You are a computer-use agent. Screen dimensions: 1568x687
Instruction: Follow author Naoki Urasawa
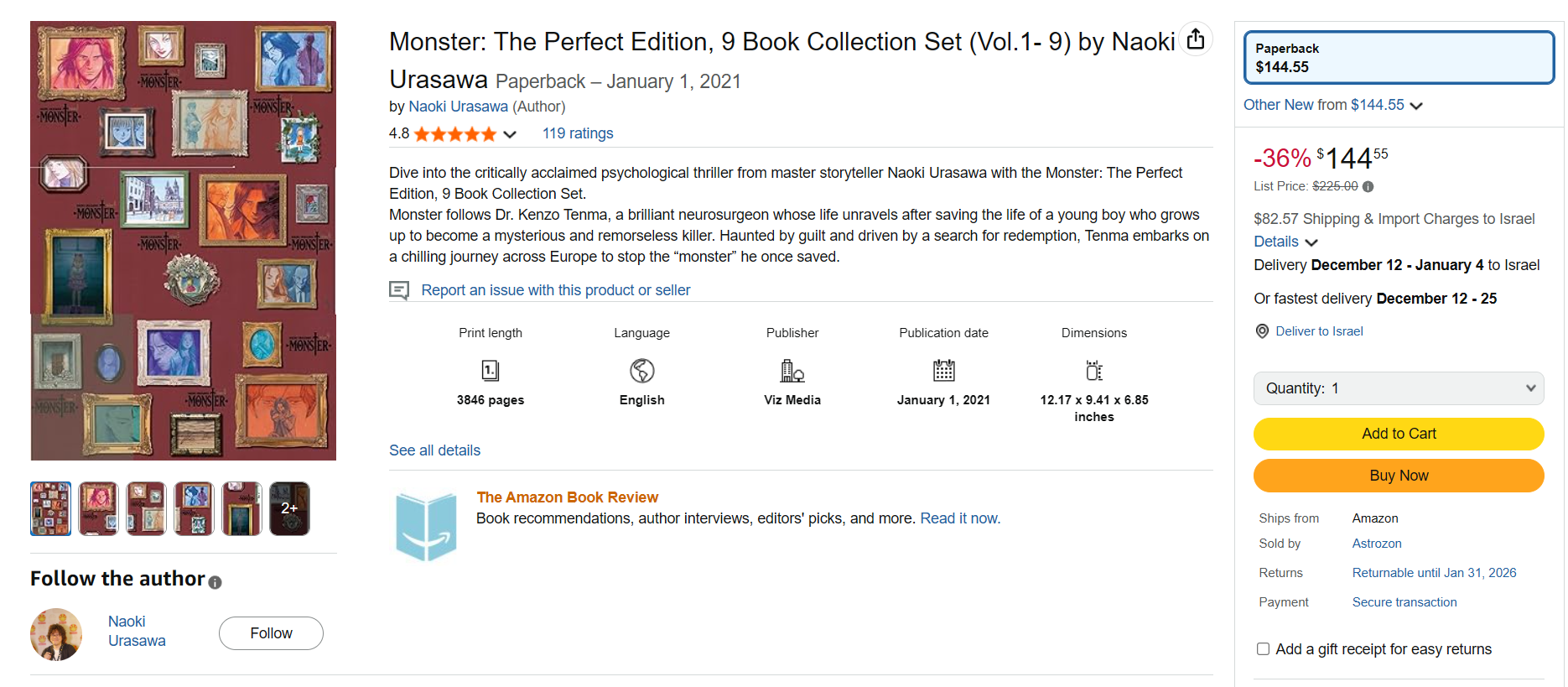click(271, 633)
